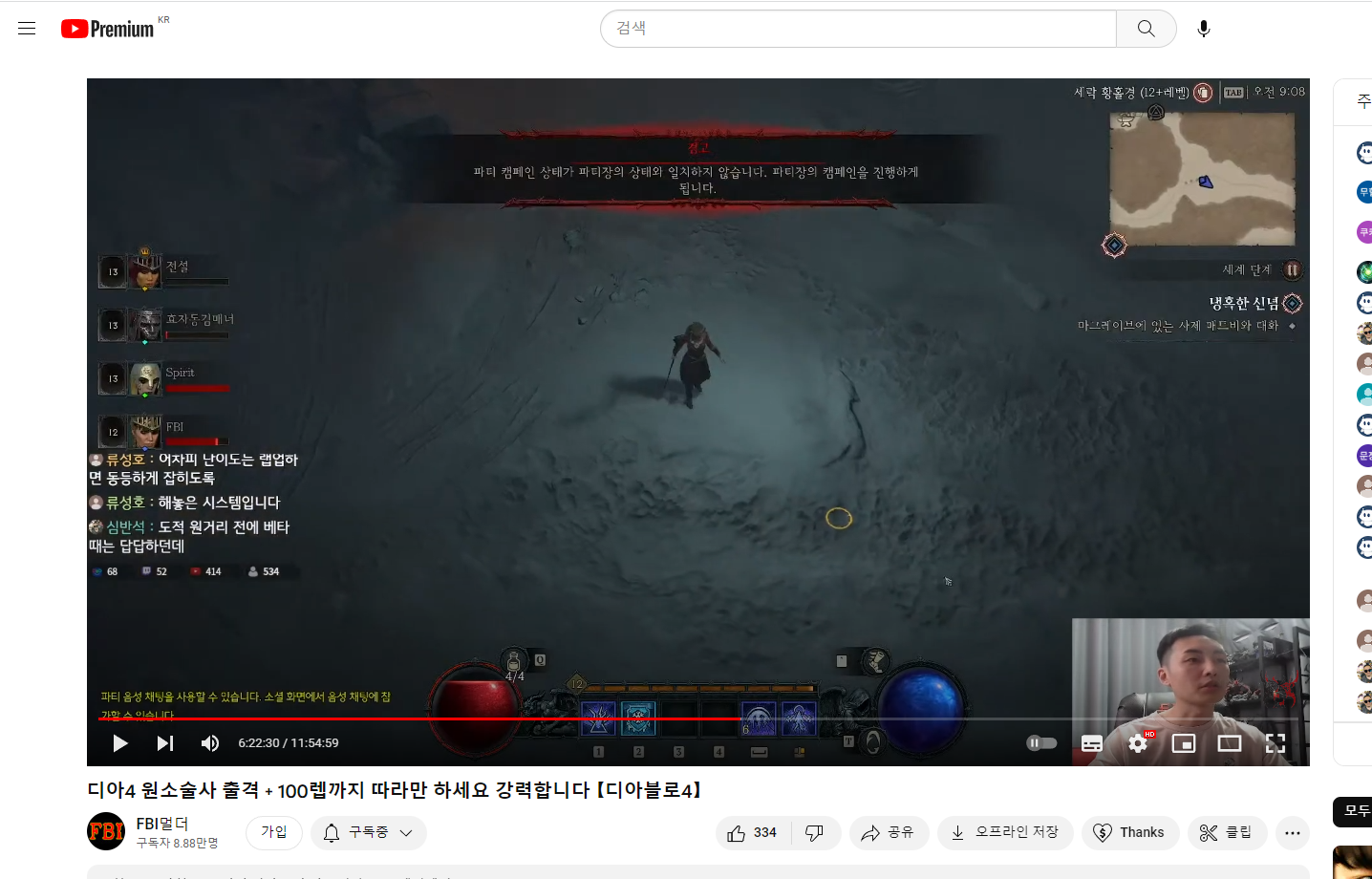Click the magnifier search button
1372x879 pixels.
[1147, 29]
